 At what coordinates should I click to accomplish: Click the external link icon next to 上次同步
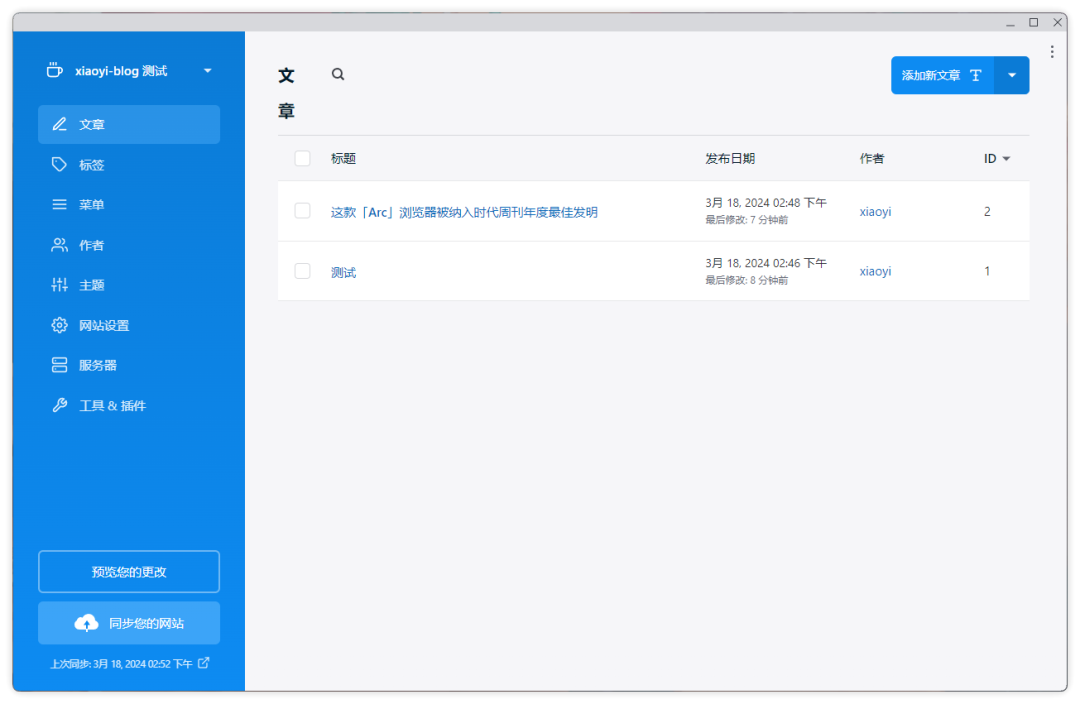[x=203, y=663]
